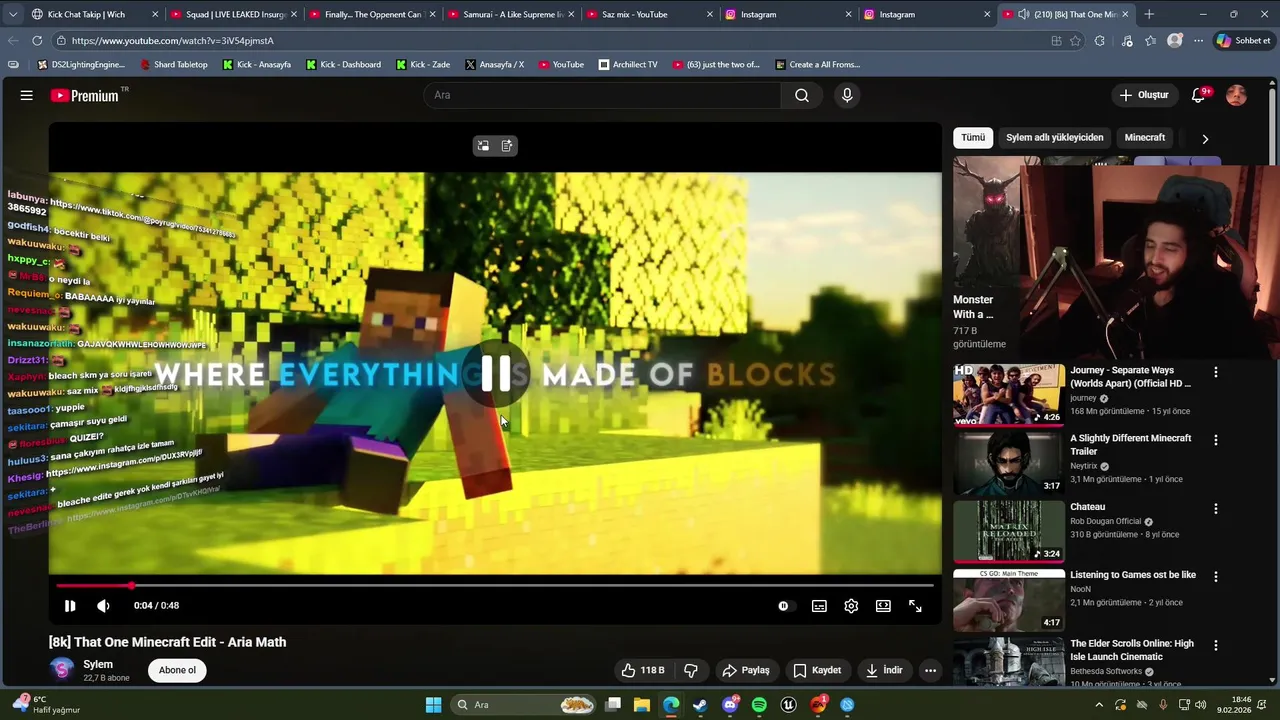Open options for A Slightly Different Minecraft Trailer
Image resolution: width=1280 pixels, height=720 pixels.
click(1216, 440)
